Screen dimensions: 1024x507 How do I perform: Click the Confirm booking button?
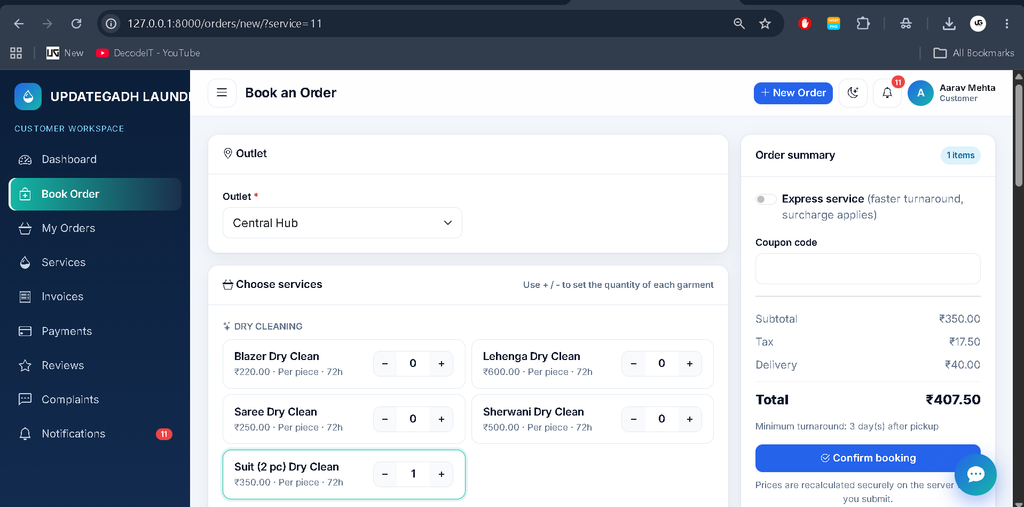(868, 458)
